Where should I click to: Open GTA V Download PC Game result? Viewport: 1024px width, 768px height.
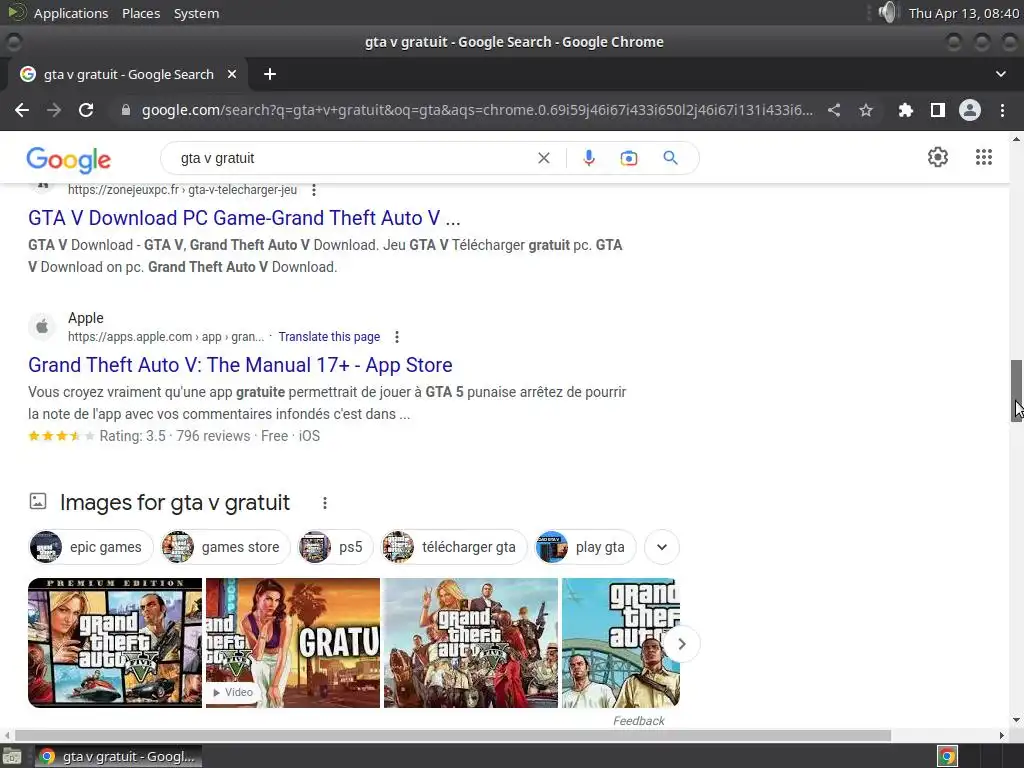244,218
